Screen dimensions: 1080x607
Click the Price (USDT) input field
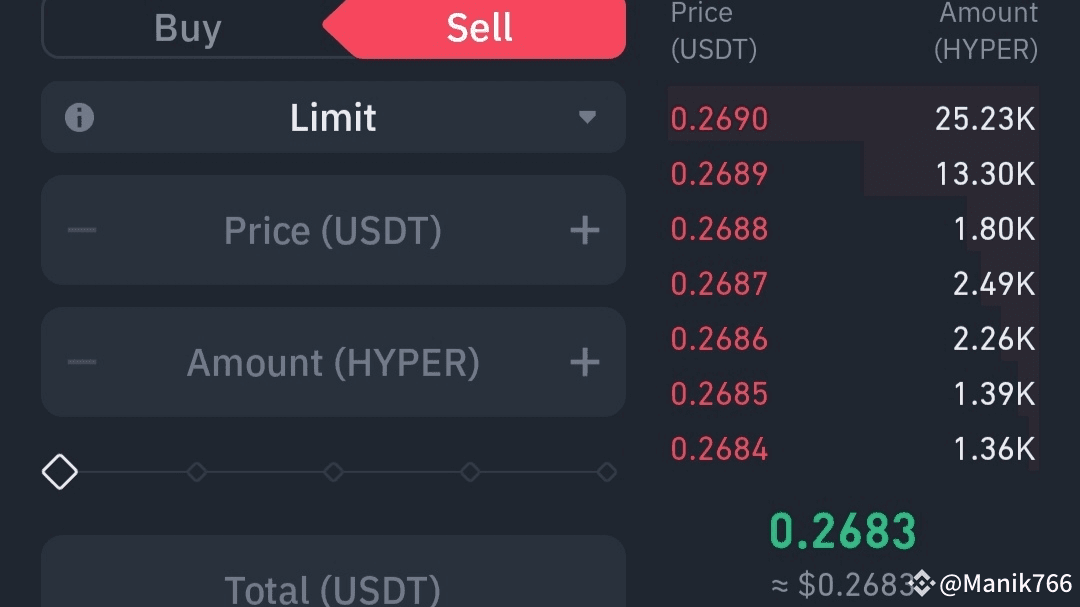click(332, 231)
